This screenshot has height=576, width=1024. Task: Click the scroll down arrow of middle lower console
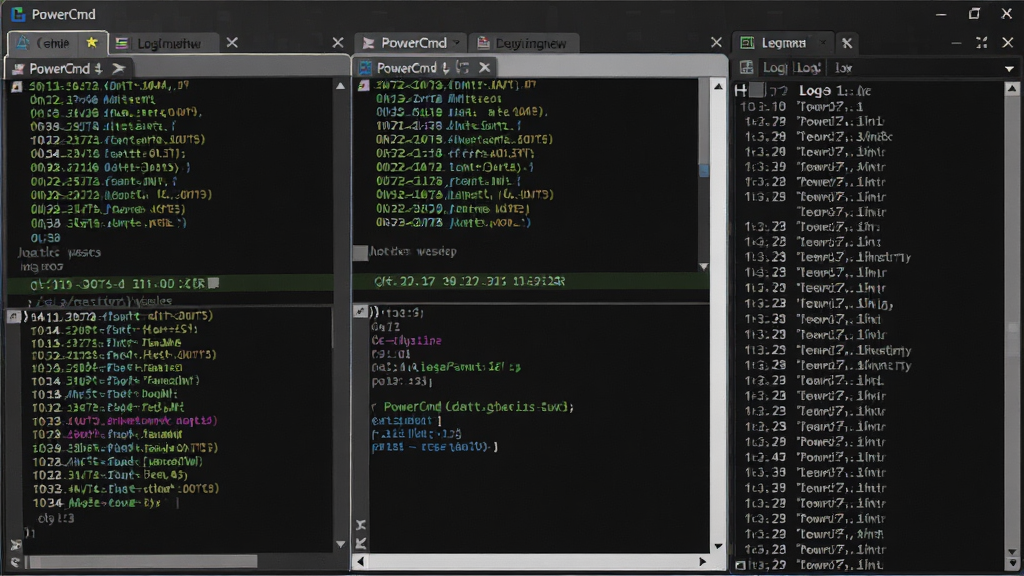718,546
